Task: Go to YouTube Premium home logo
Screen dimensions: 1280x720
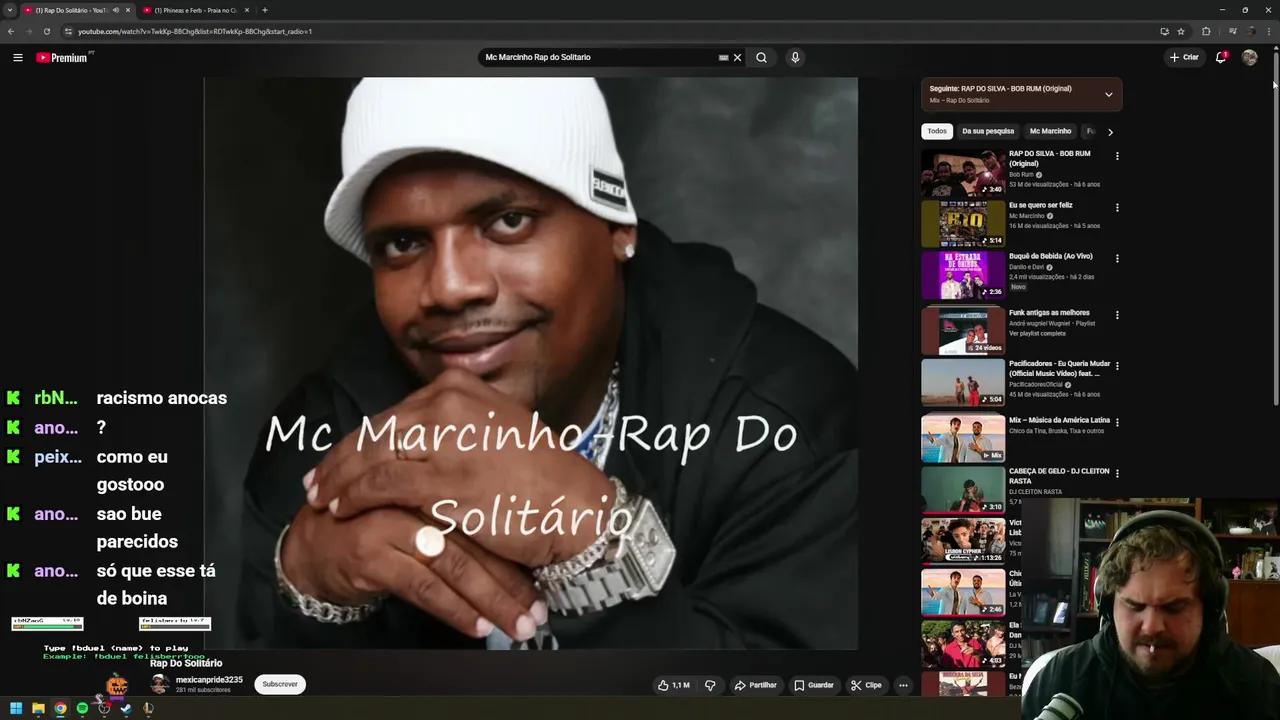Action: tap(63, 58)
